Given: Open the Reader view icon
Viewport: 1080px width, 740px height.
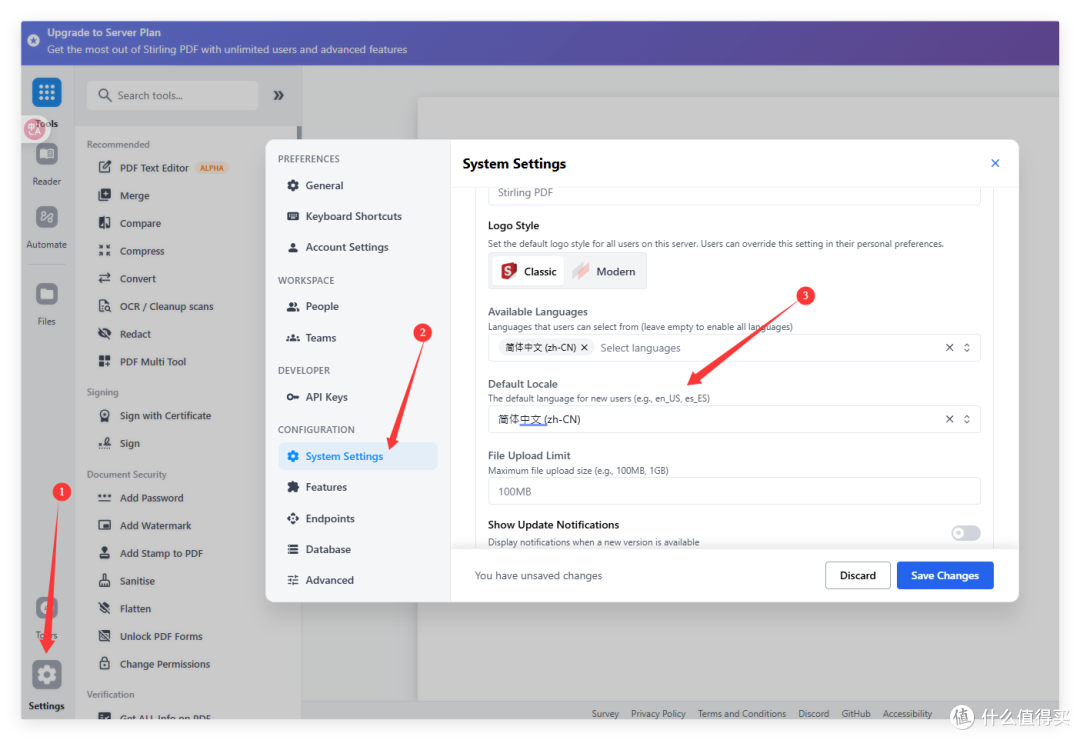Looking at the screenshot, I should click(x=46, y=155).
